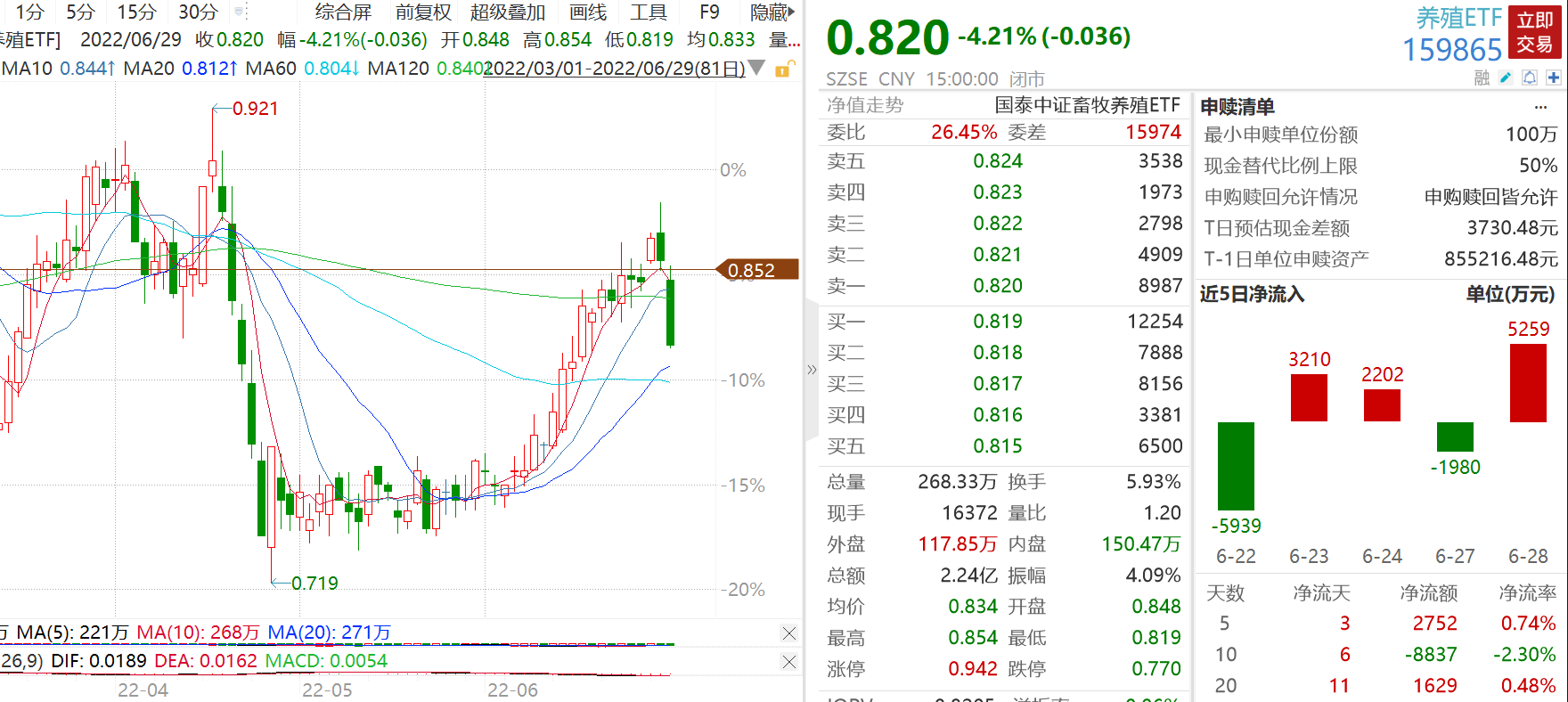This screenshot has width=1568, height=702.
Task: Click the 买三 price 0.817
Action: (998, 384)
